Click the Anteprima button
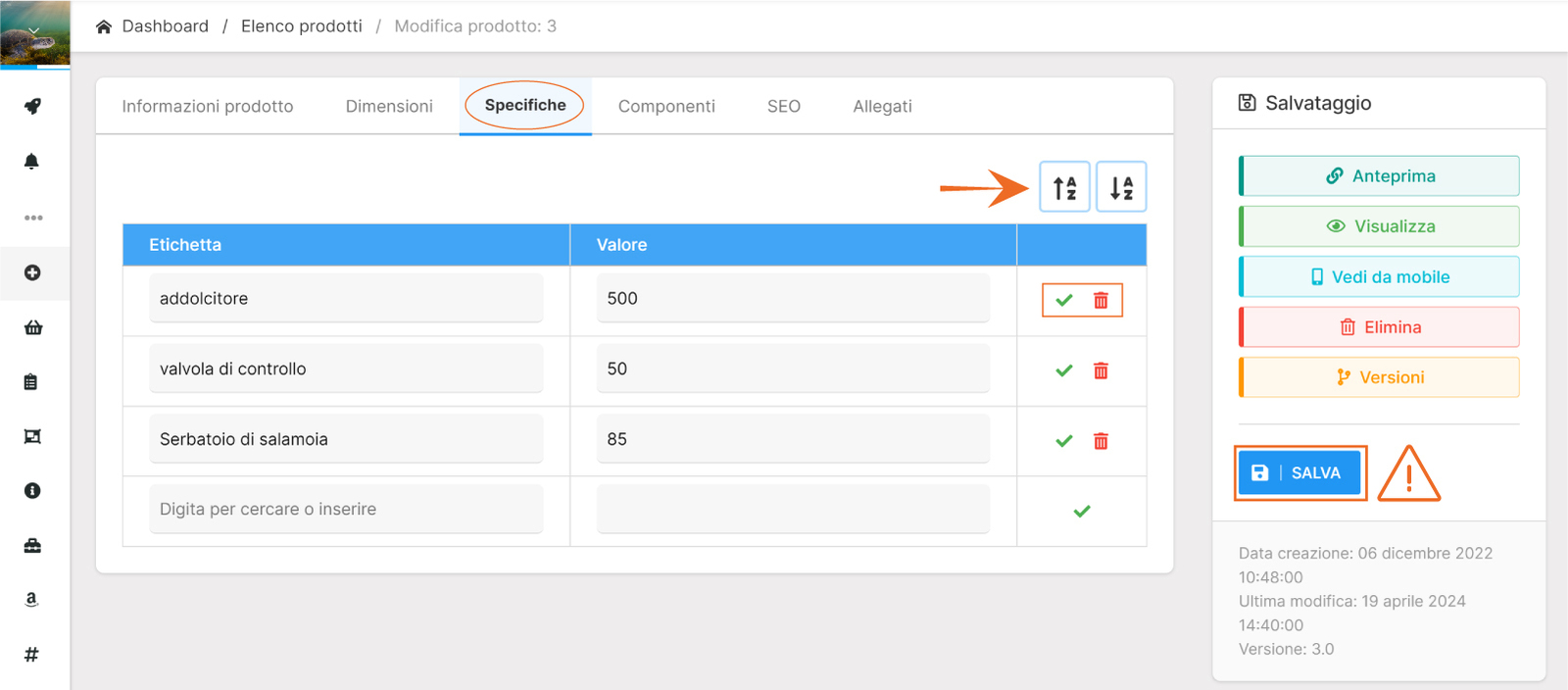1568x690 pixels. tap(1380, 176)
